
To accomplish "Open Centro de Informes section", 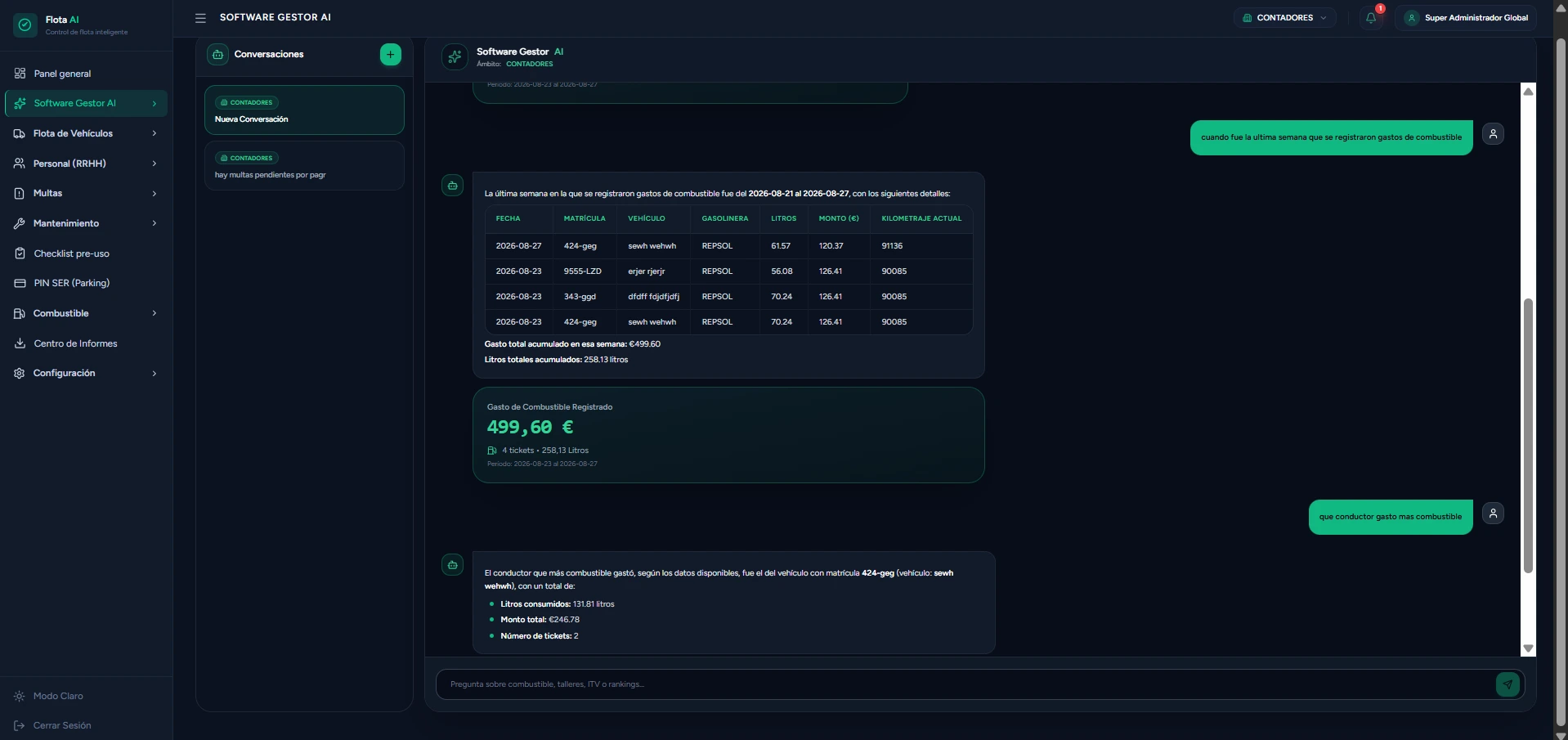I will tap(86, 343).
